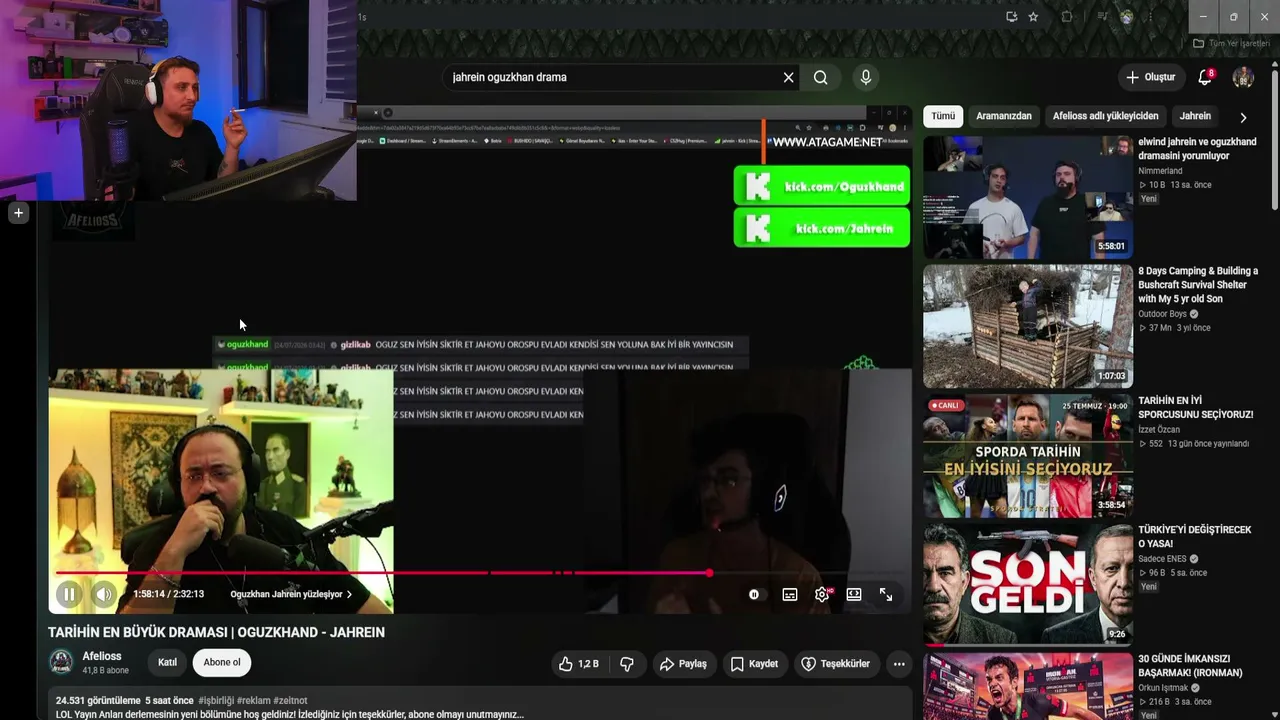Viewport: 1280px width, 720px height.
Task: Save the video with Kaydet
Action: click(x=754, y=663)
